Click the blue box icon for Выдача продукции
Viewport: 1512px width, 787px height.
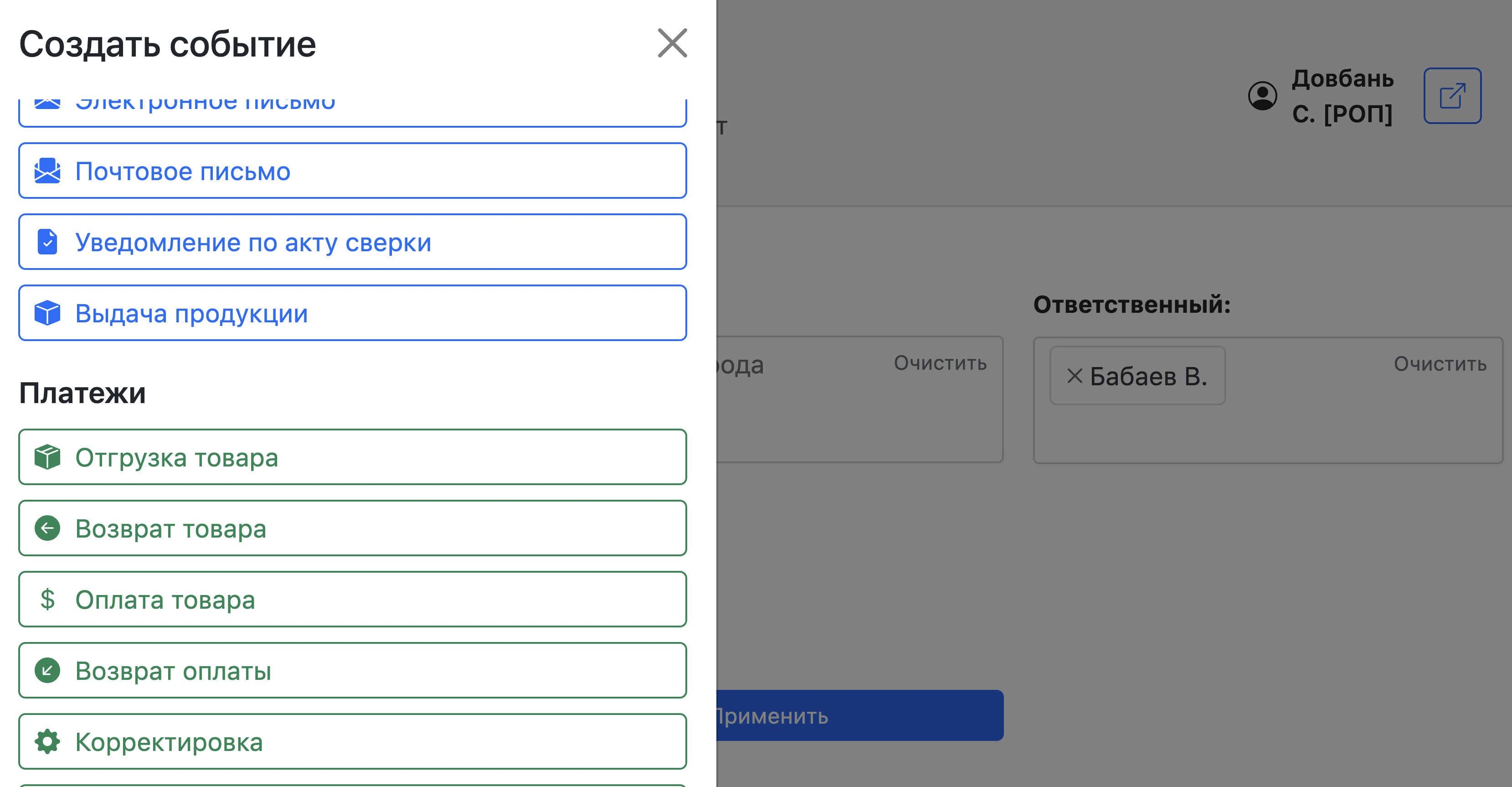click(x=47, y=313)
